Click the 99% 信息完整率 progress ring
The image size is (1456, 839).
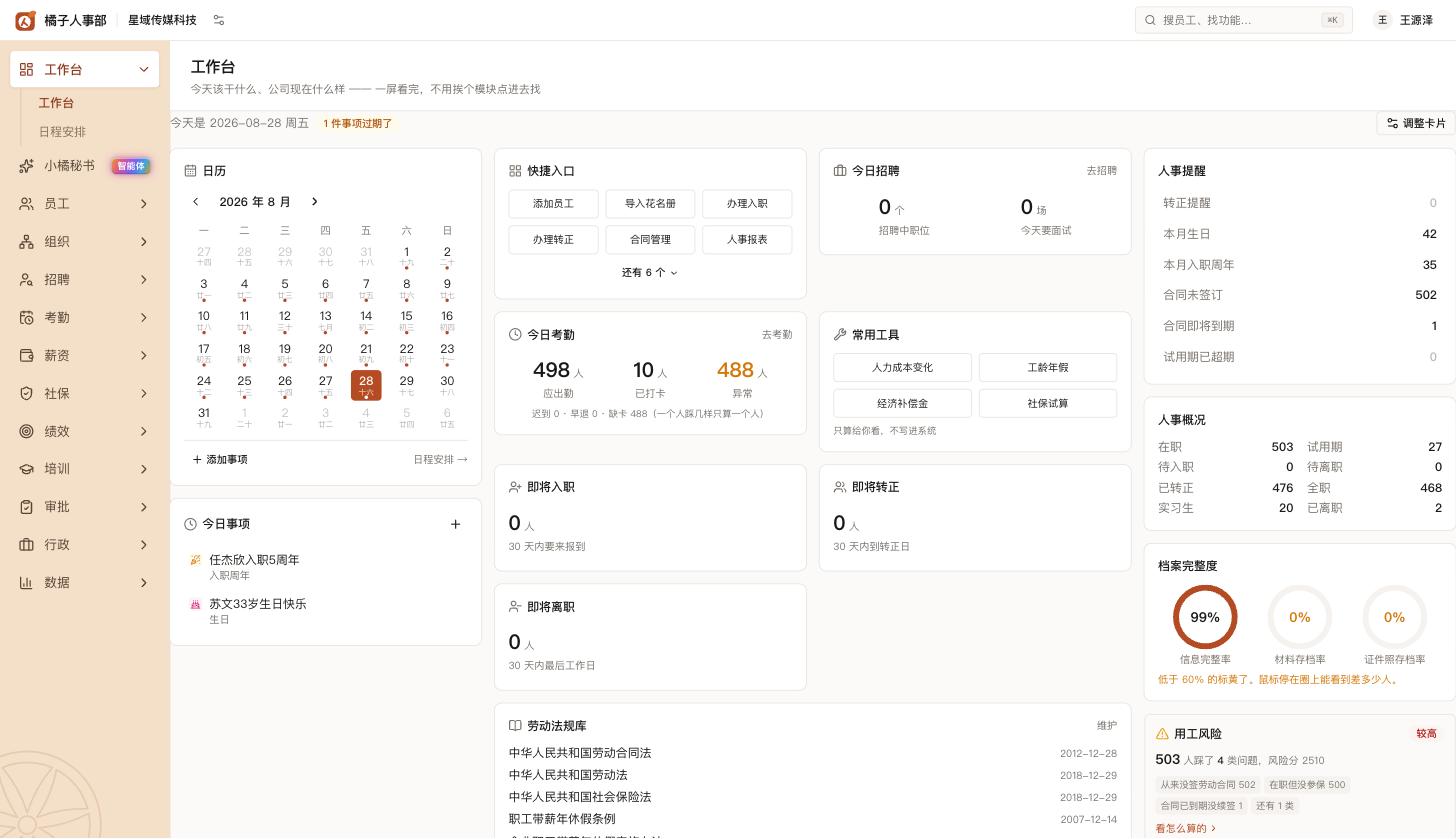point(1205,617)
